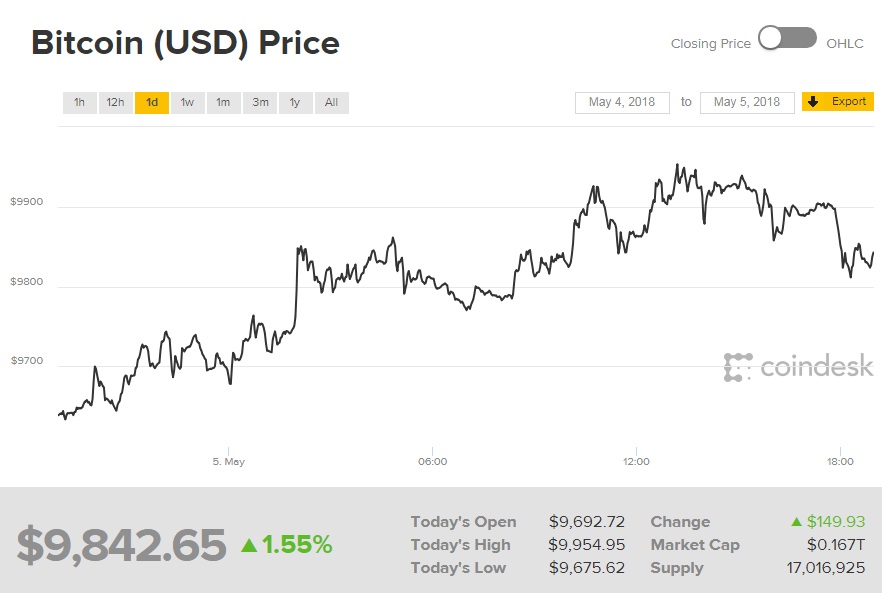The width and height of the screenshot is (882, 593).
Task: Select the 1d time range
Action: [152, 102]
